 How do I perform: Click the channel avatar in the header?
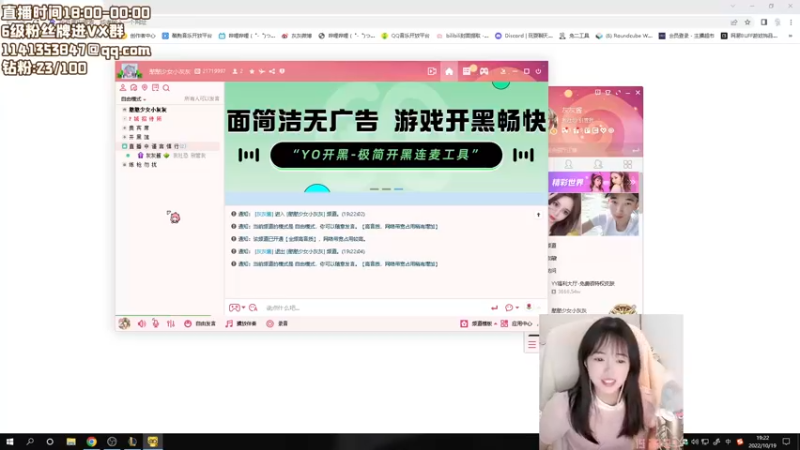click(129, 71)
